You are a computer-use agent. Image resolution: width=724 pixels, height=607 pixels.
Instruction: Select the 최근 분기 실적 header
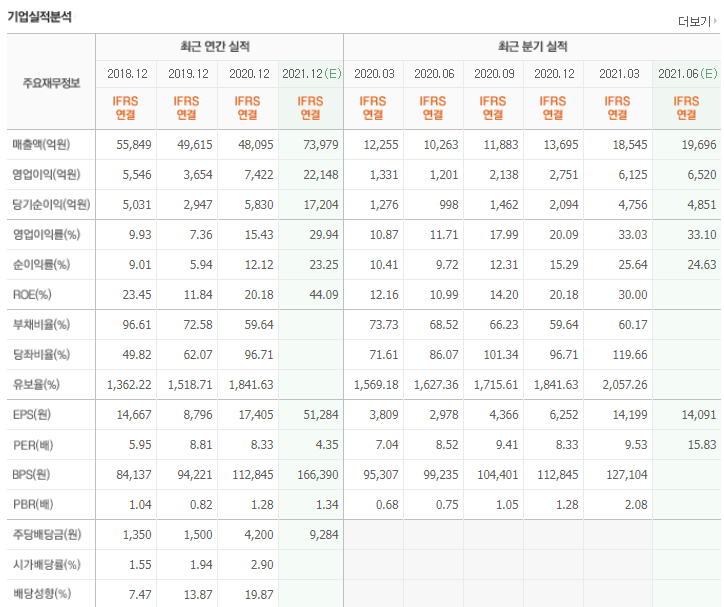(x=532, y=47)
